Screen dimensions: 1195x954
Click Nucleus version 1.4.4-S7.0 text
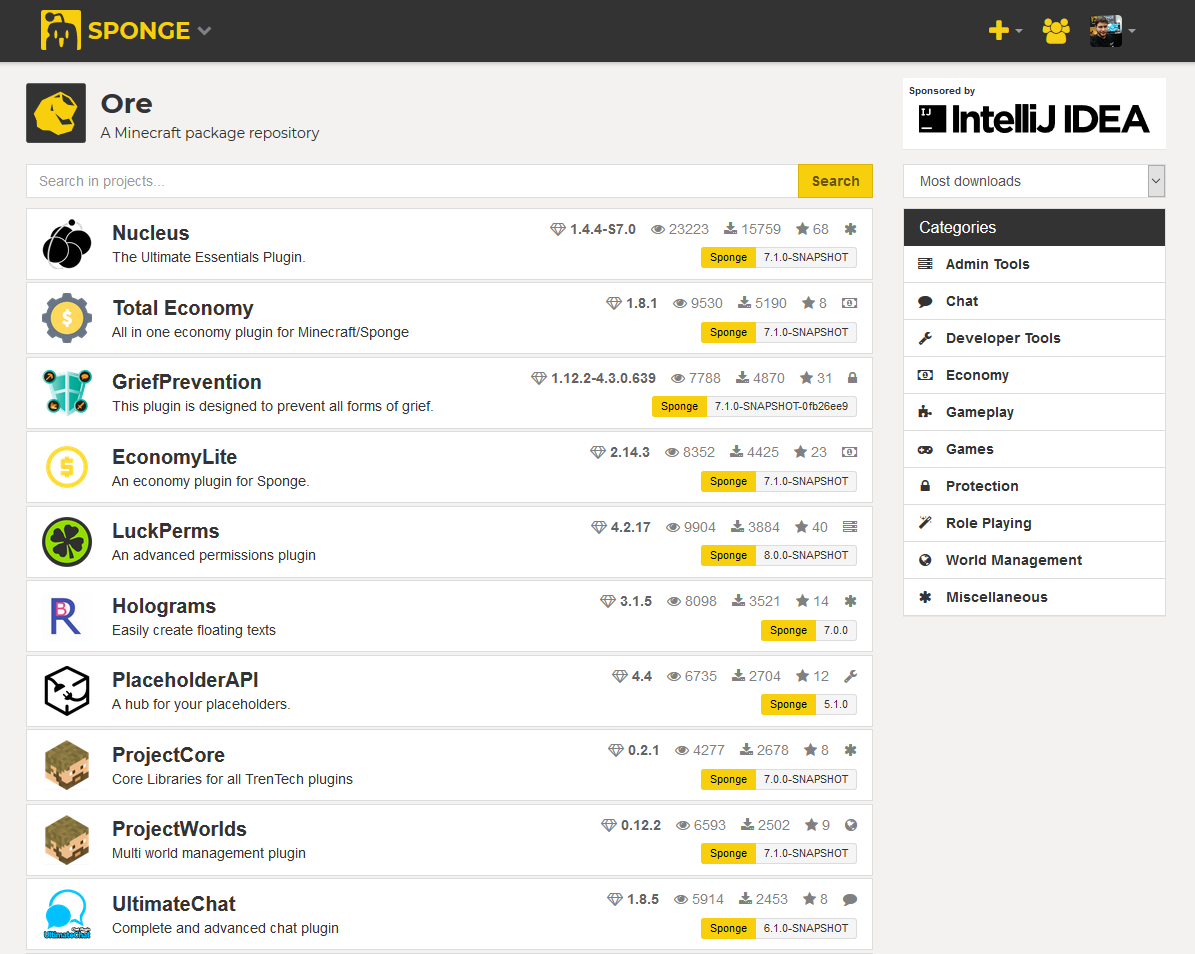603,229
